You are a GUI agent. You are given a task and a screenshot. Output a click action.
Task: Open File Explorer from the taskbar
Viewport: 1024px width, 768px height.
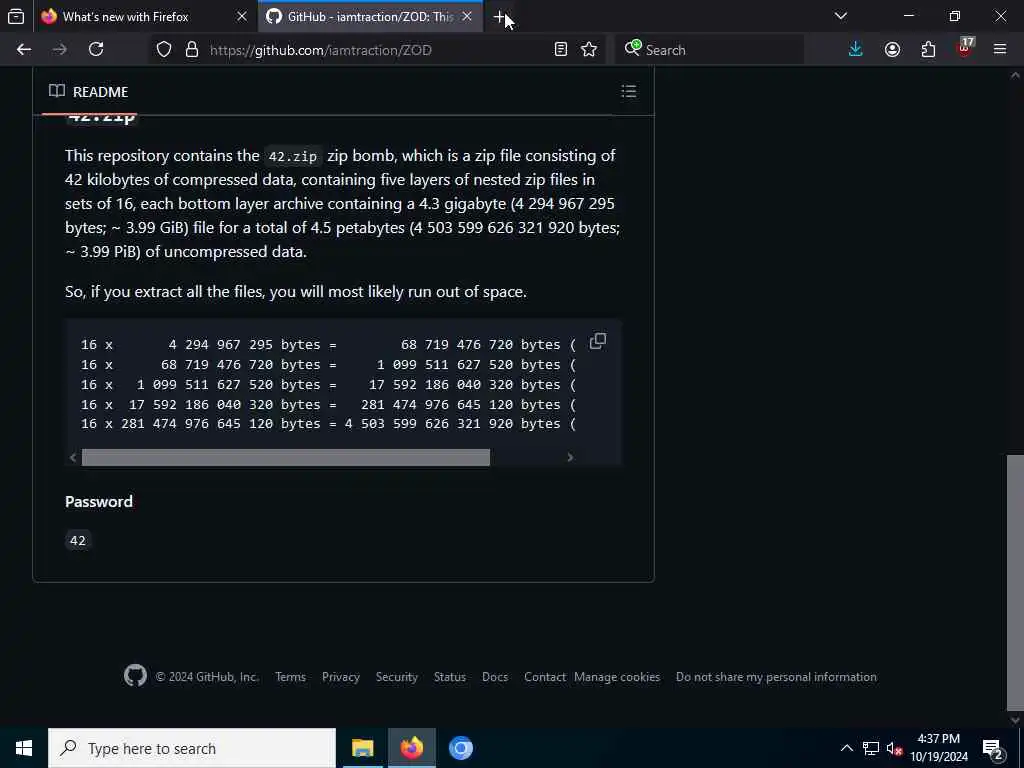(362, 748)
